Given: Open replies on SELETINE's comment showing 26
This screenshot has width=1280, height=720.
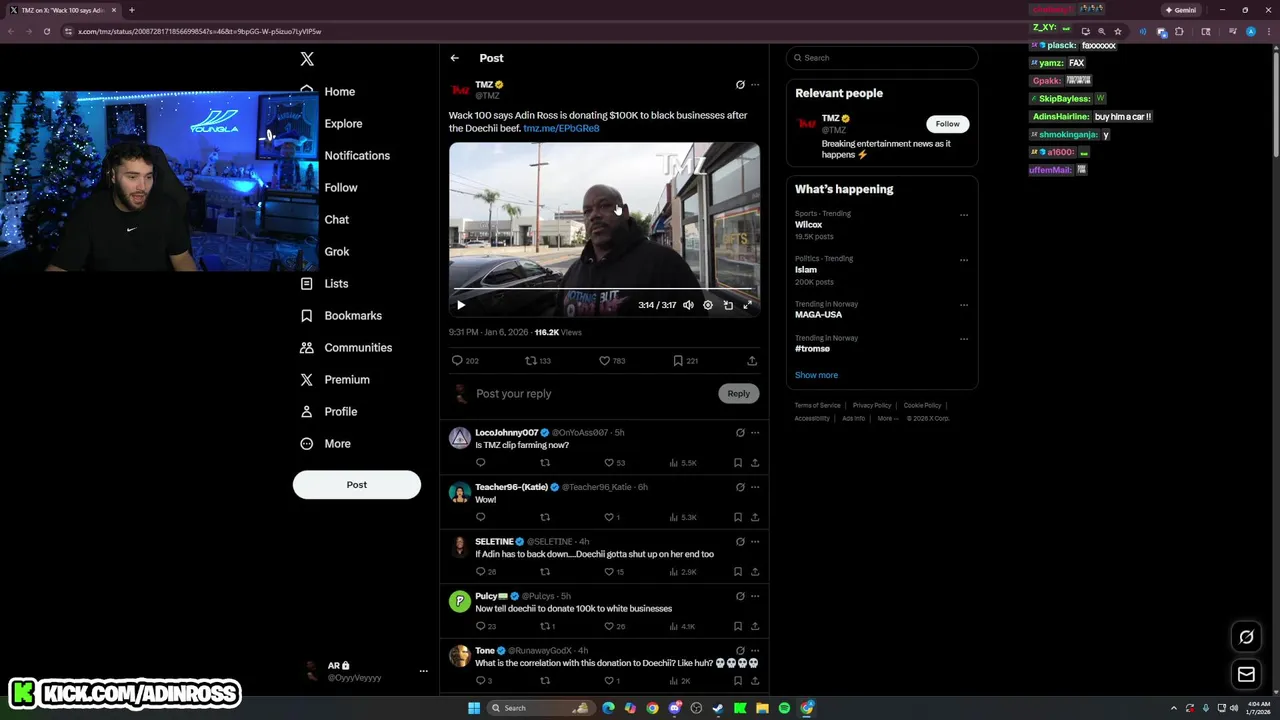Looking at the screenshot, I should [x=486, y=572].
